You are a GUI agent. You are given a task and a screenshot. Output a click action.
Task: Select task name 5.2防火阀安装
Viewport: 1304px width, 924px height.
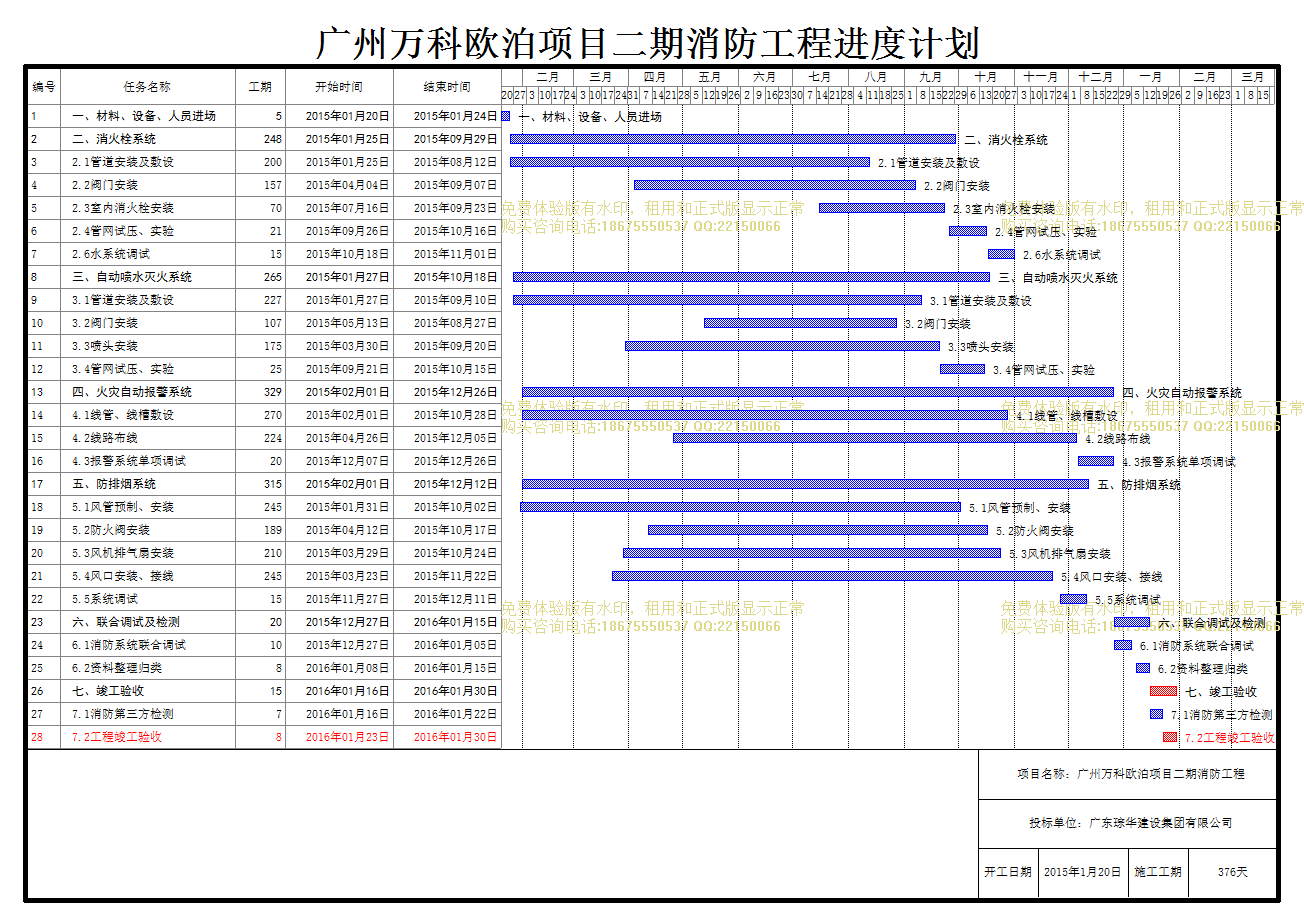(110, 530)
